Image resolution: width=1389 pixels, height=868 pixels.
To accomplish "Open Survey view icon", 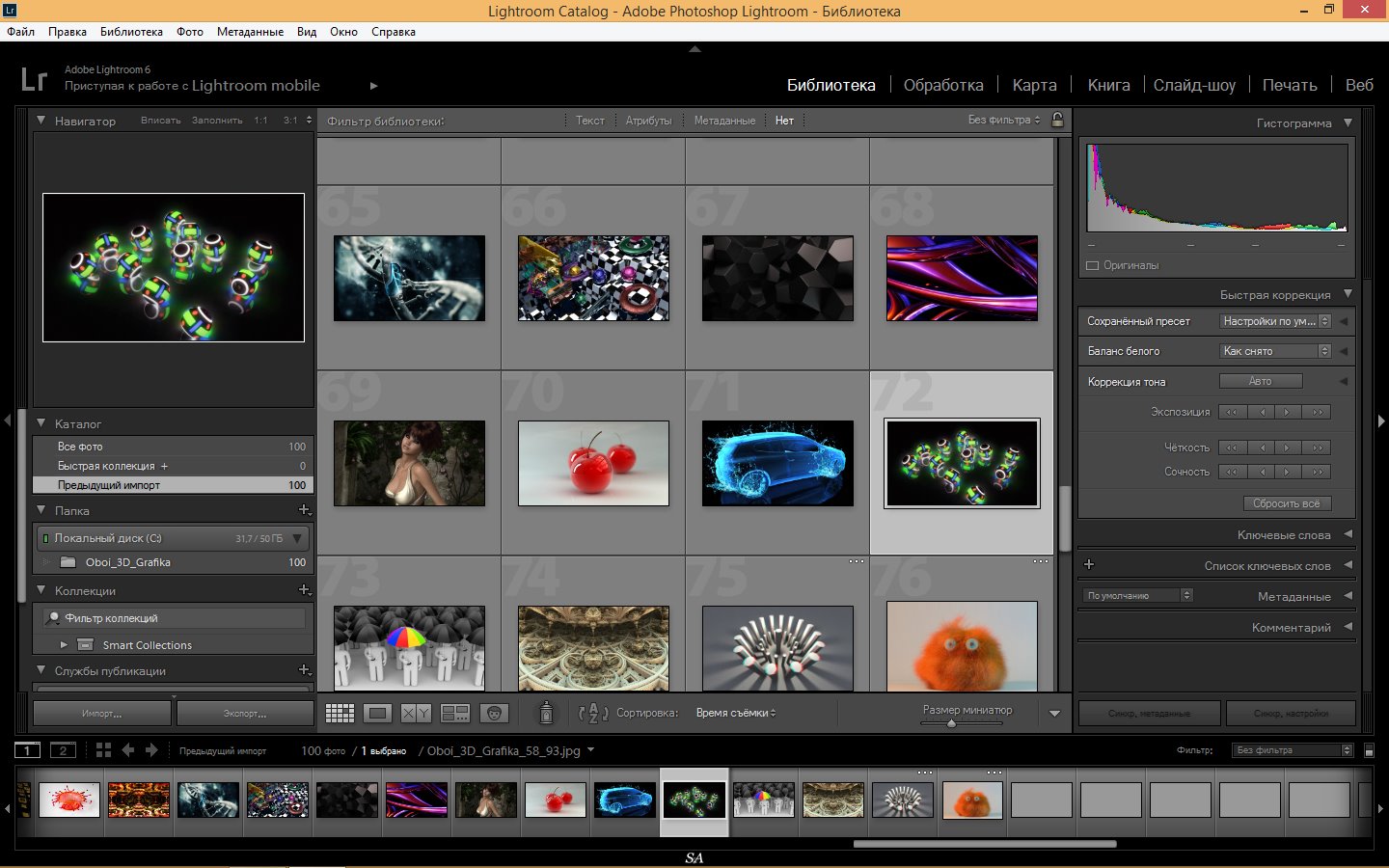I will tap(454, 714).
